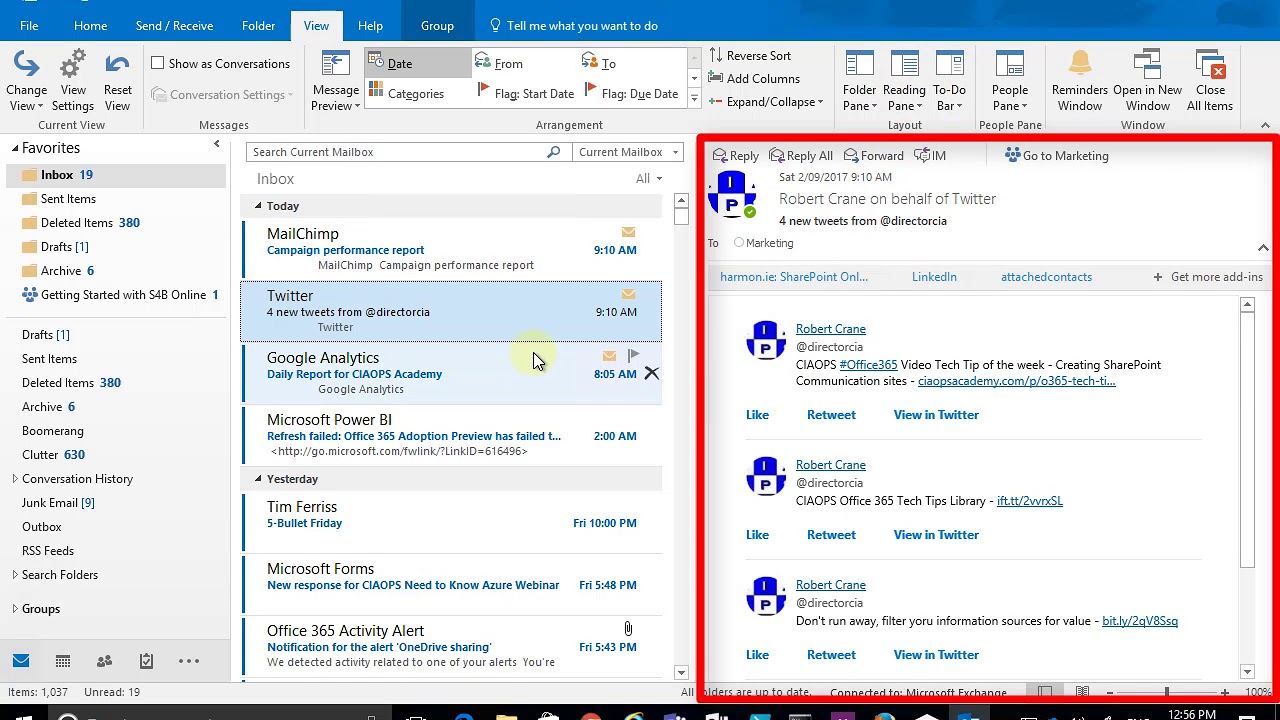
Task: Collapse the message header chevron
Action: [x=1263, y=248]
